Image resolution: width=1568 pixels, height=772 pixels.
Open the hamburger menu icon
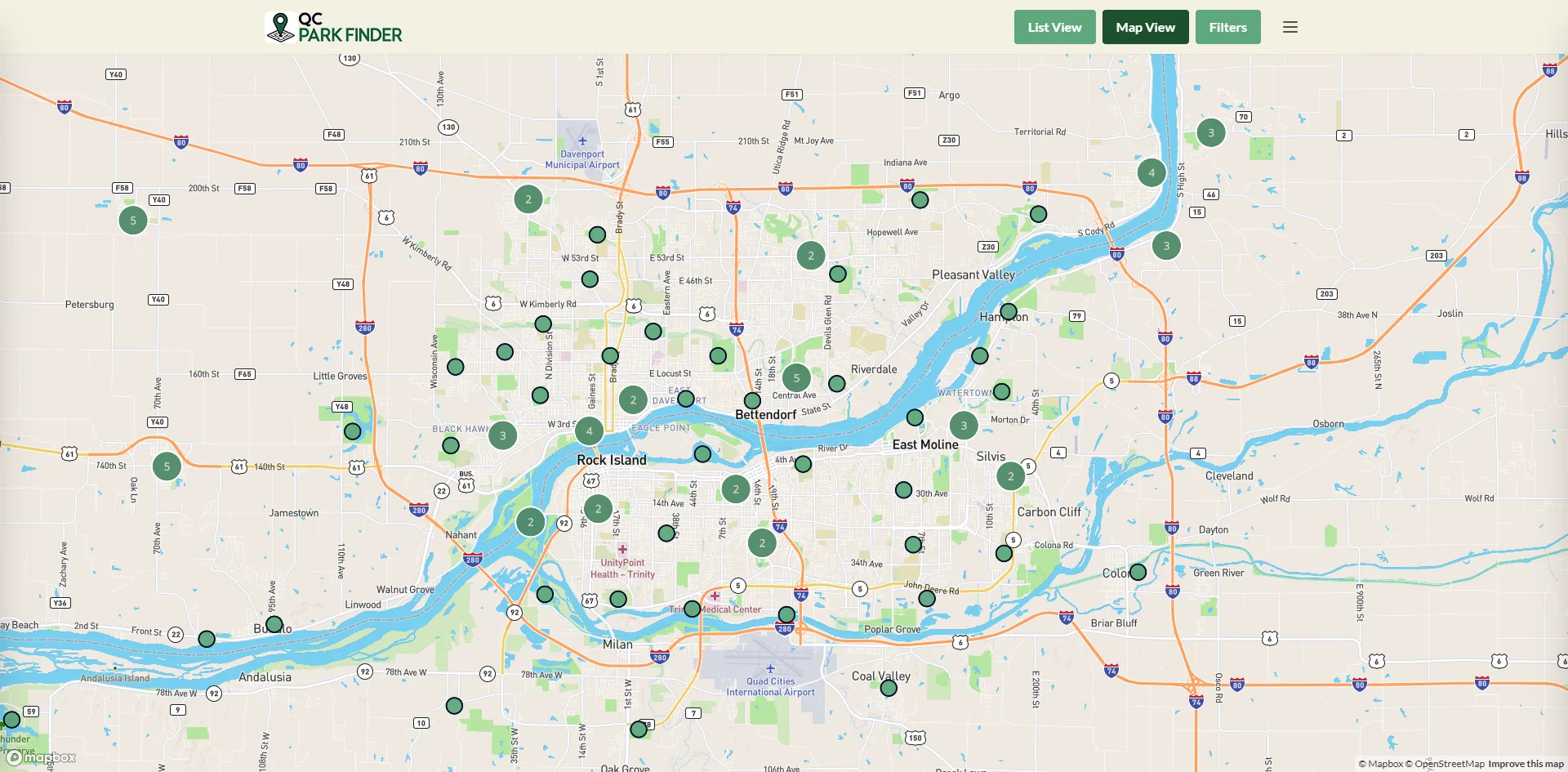(1290, 27)
